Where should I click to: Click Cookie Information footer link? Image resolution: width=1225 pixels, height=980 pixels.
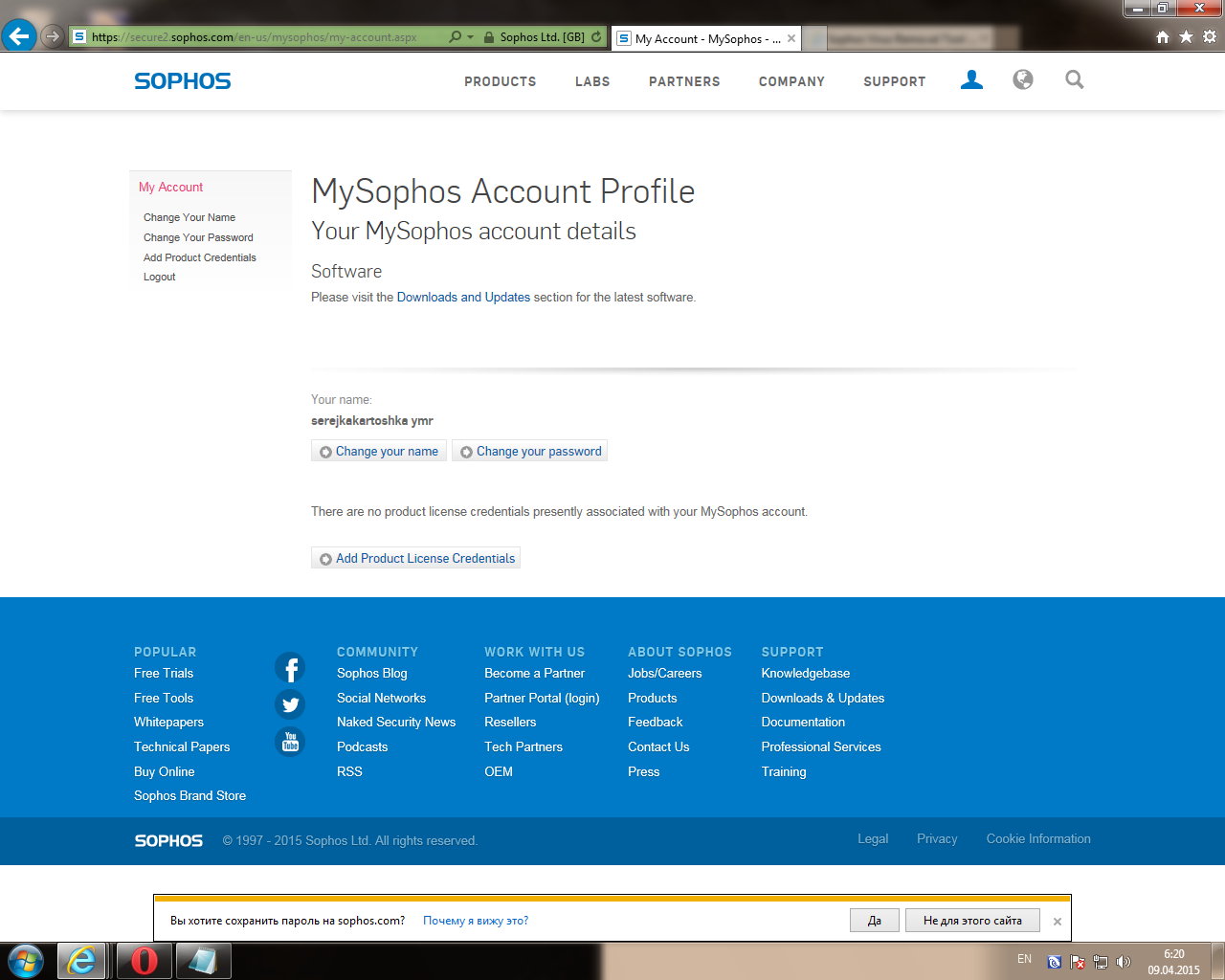(x=1038, y=839)
